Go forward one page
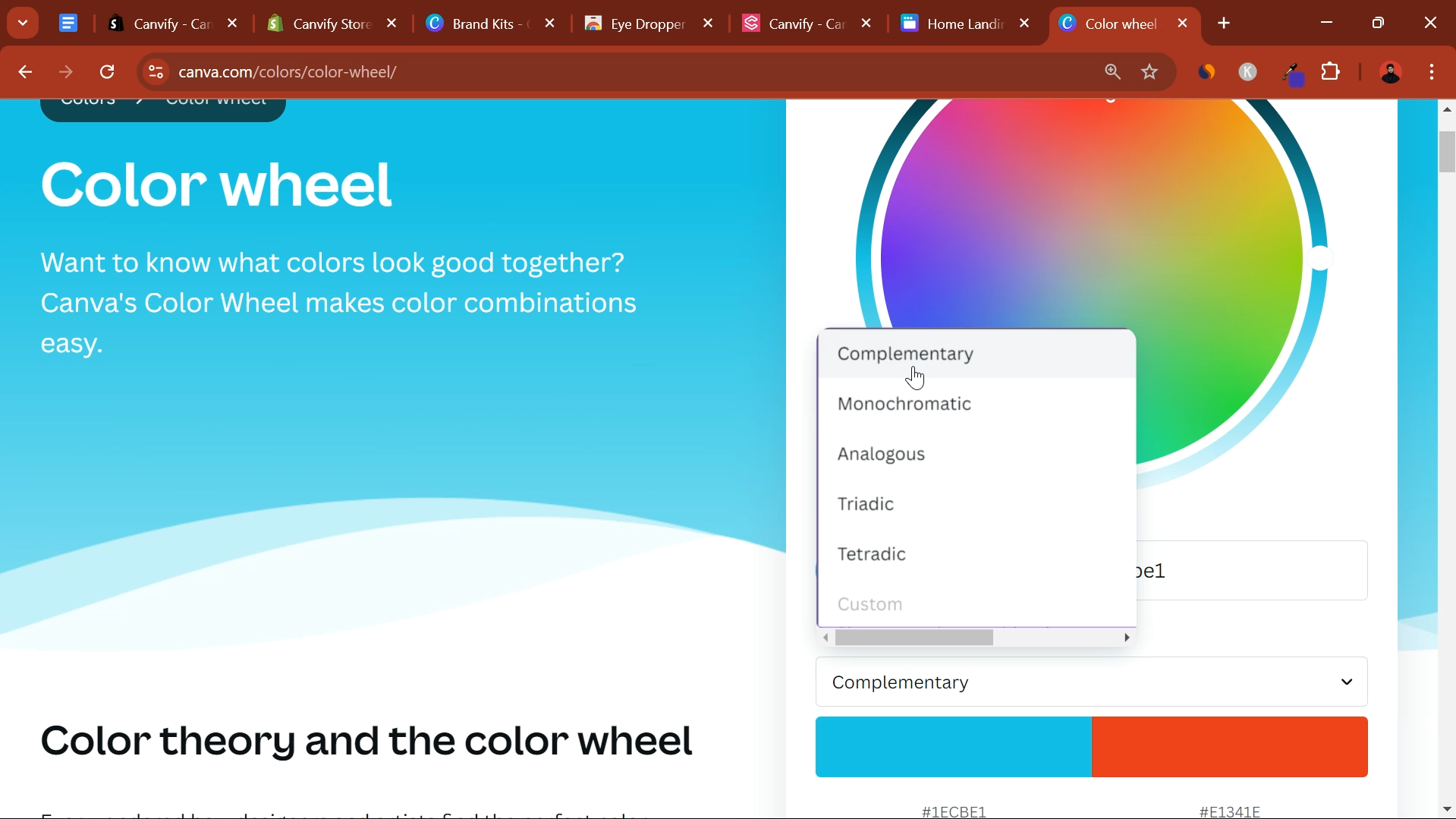Image resolution: width=1456 pixels, height=819 pixels. (x=66, y=73)
